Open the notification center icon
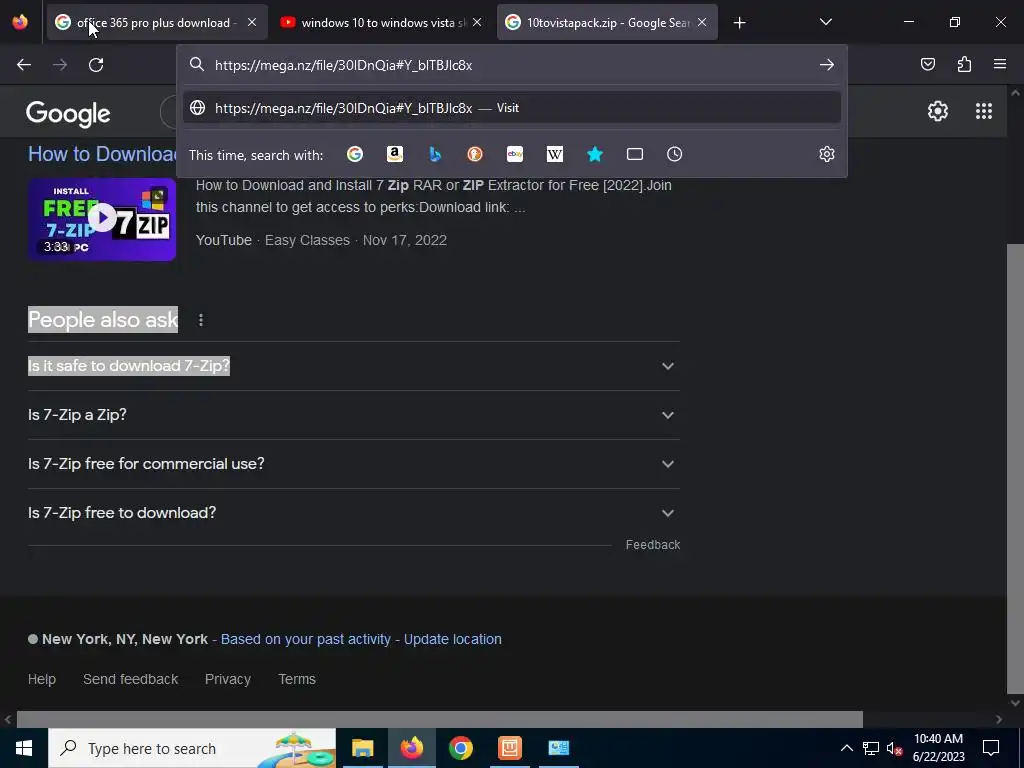1024x768 pixels. pyautogui.click(x=991, y=748)
